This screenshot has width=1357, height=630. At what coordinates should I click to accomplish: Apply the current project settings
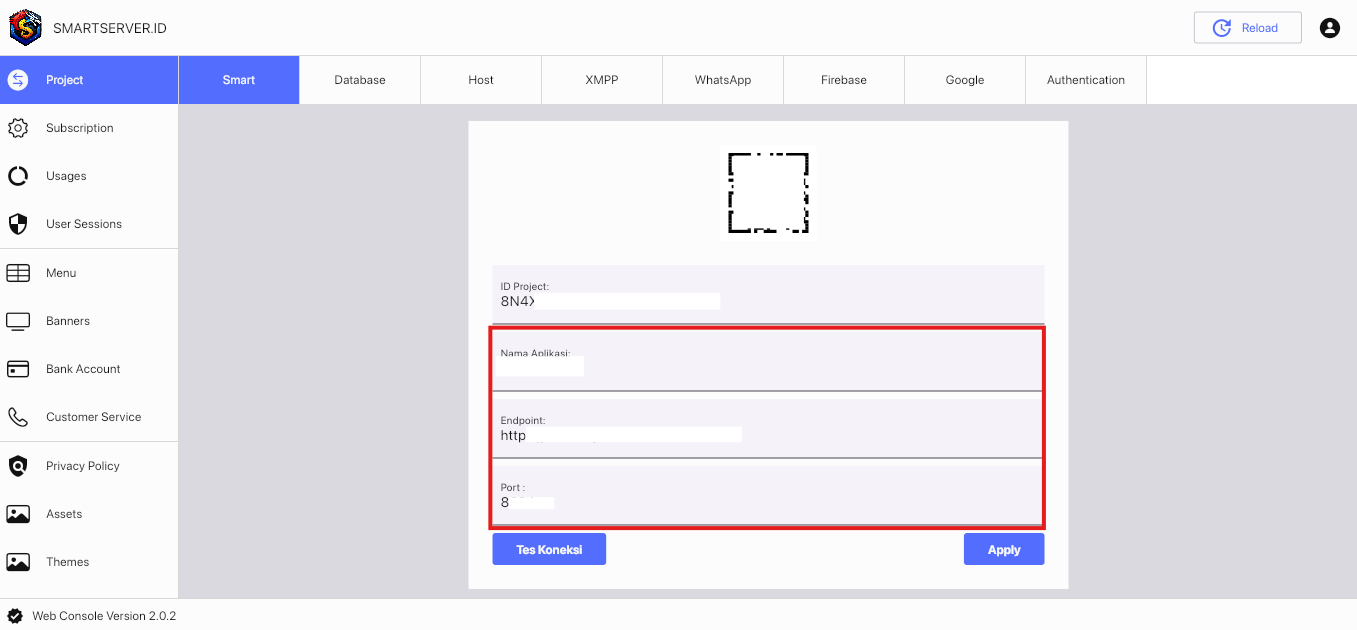(1004, 548)
